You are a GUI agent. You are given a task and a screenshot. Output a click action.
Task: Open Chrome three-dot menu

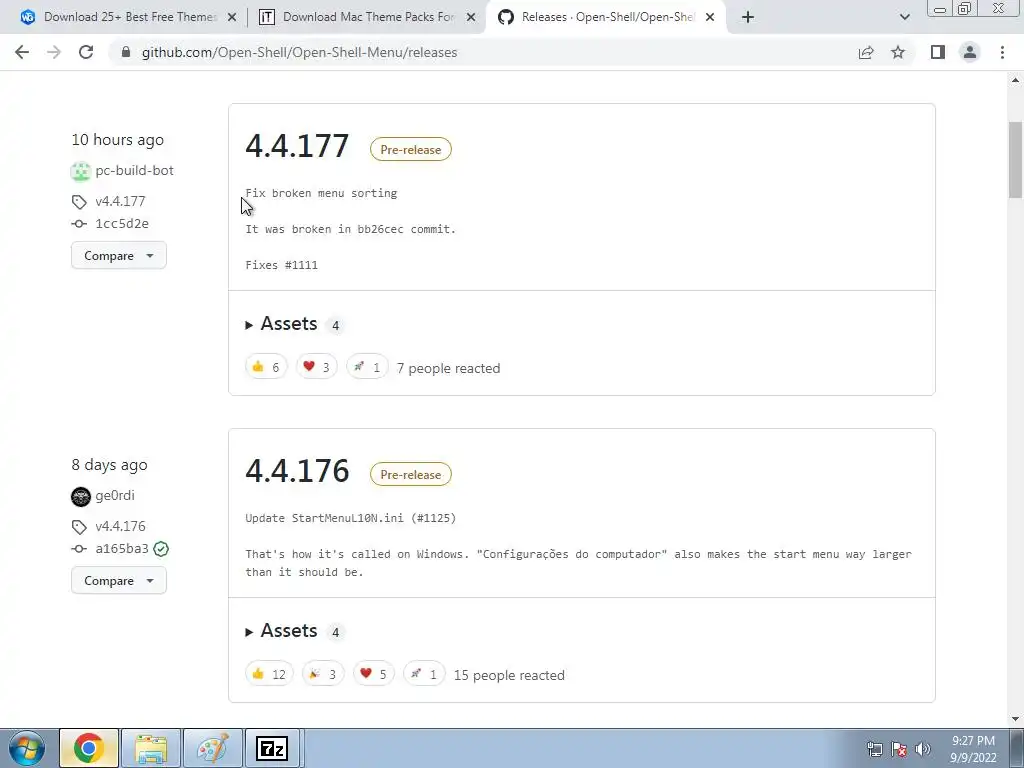tap(1002, 52)
